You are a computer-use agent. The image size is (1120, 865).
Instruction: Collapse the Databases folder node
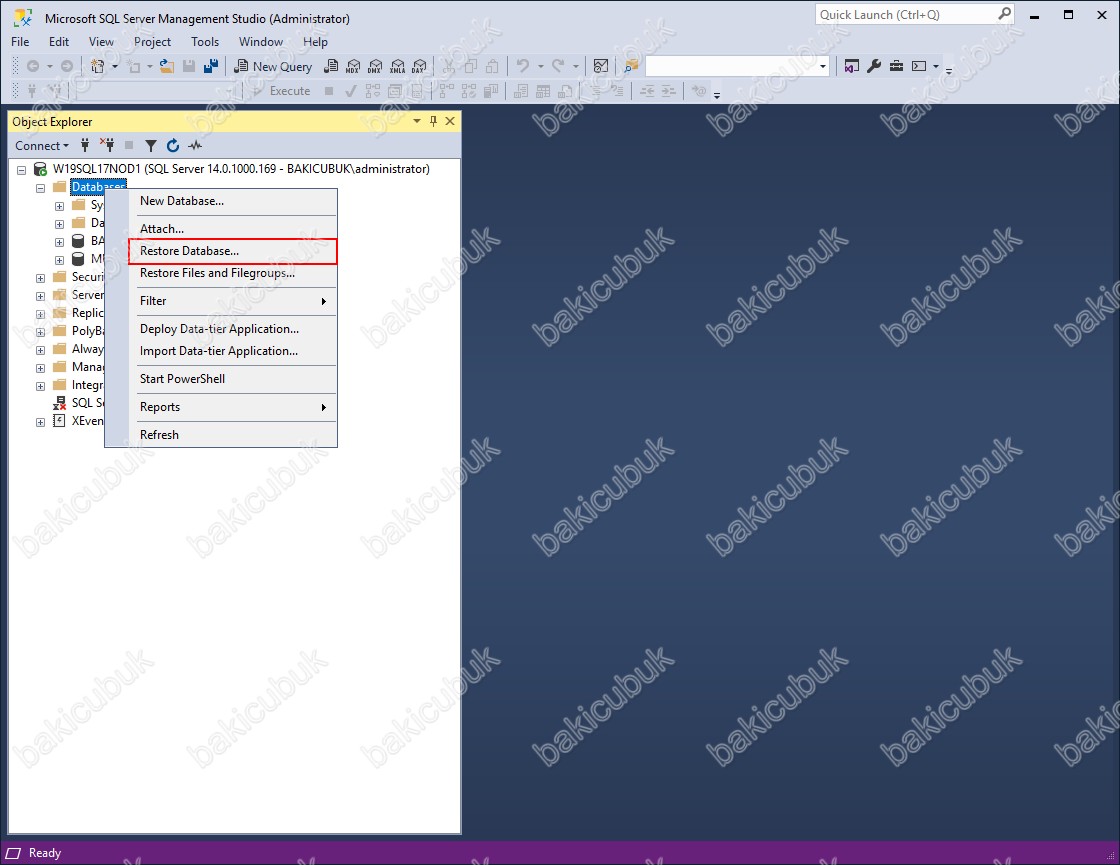(41, 188)
